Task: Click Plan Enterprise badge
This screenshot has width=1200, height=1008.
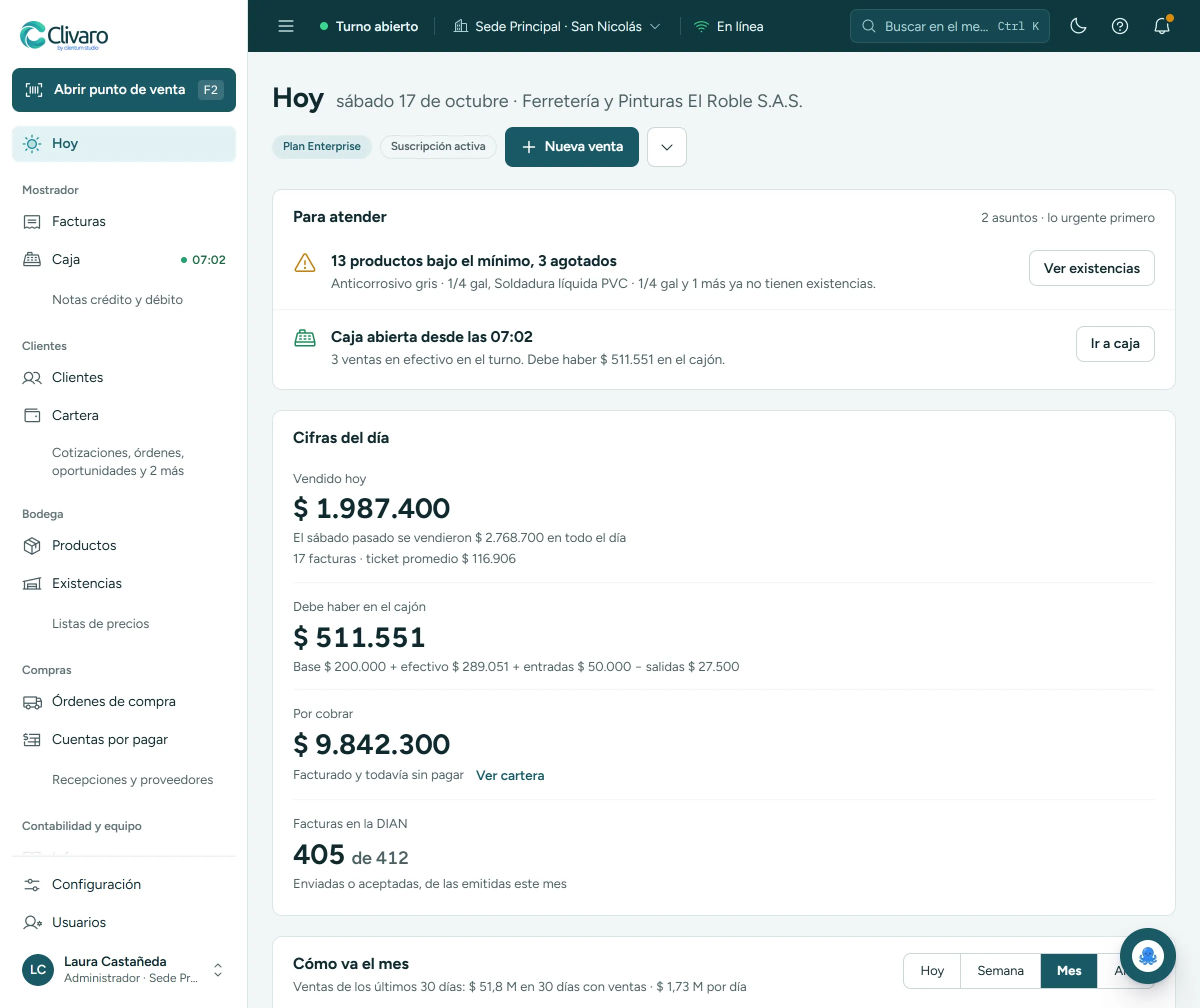Action: (x=321, y=146)
